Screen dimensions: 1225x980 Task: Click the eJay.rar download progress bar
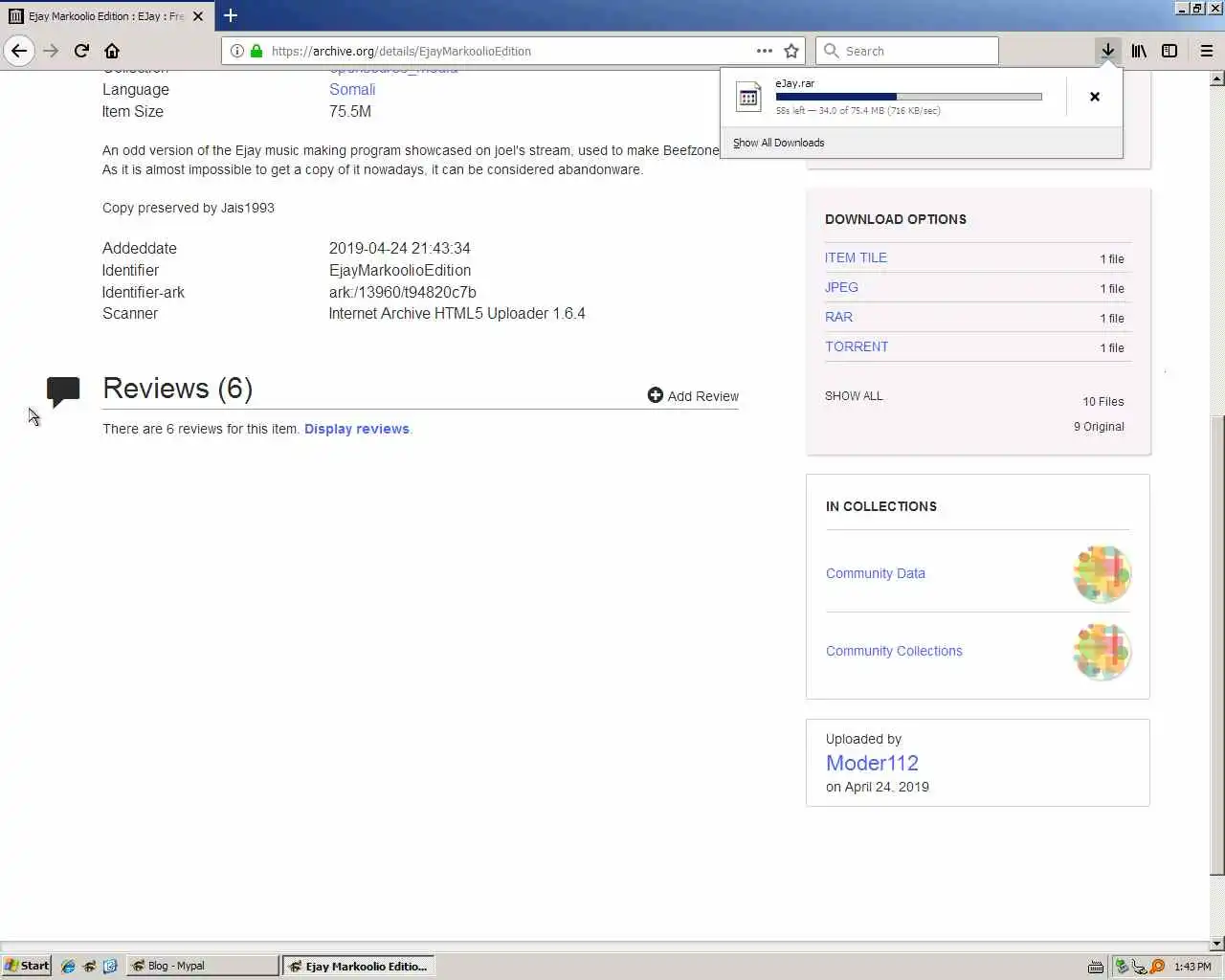click(x=908, y=97)
